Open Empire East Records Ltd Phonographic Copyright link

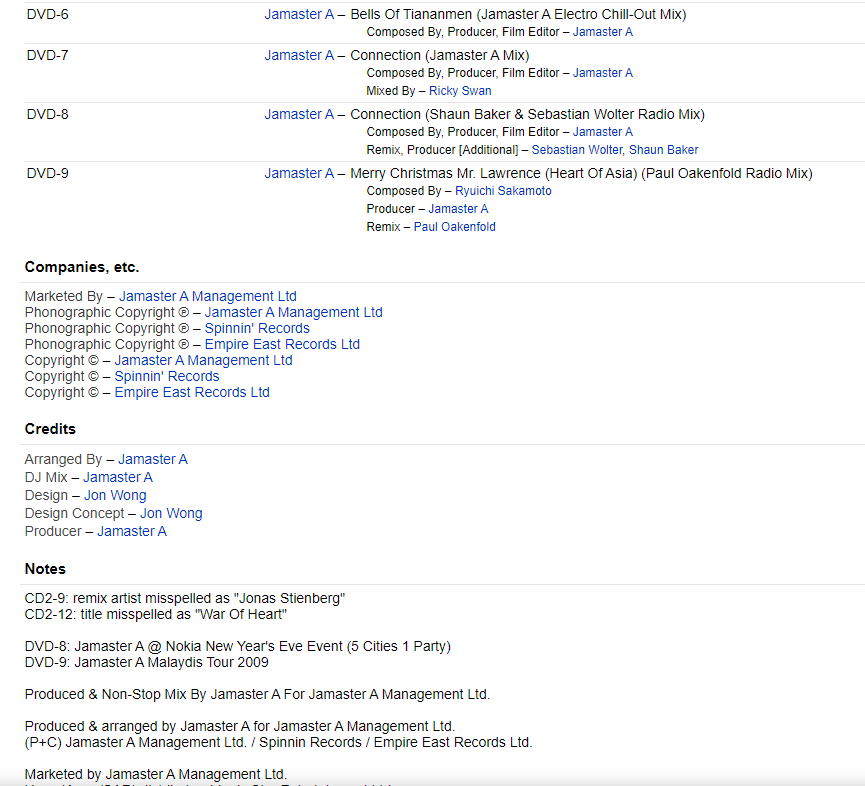click(x=282, y=344)
